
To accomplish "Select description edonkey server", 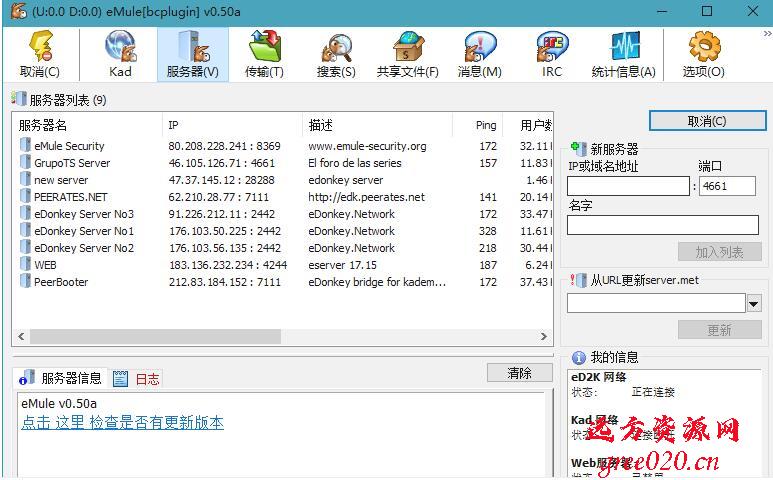I will point(346,180).
